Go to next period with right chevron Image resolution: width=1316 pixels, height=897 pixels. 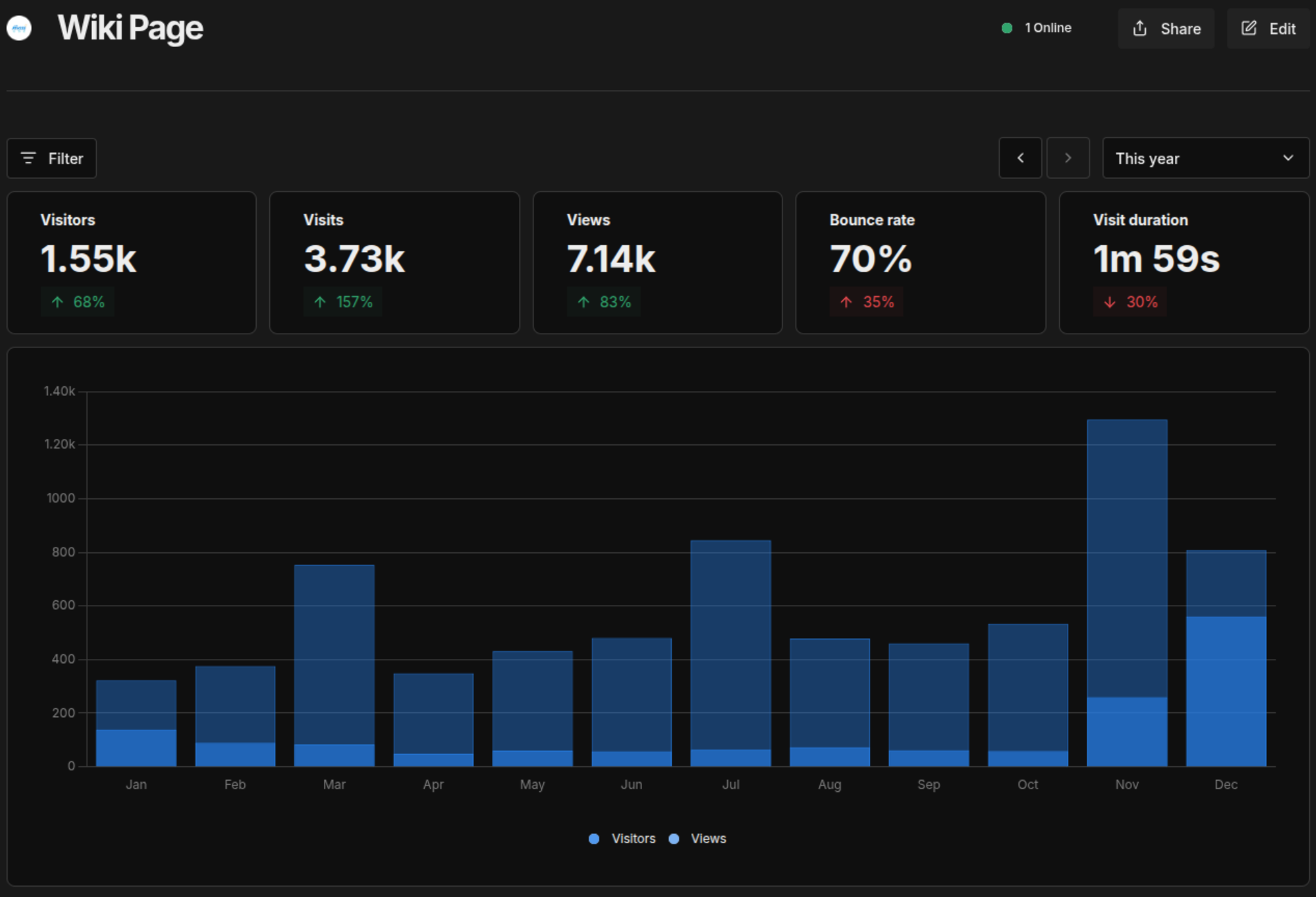1068,158
